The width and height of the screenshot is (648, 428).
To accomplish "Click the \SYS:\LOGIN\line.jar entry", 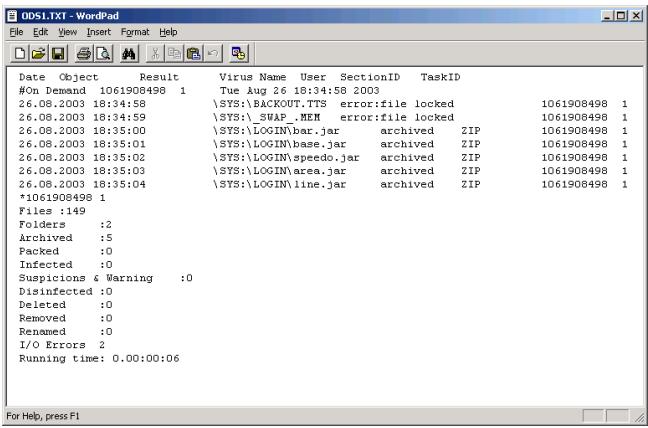I will [x=280, y=184].
